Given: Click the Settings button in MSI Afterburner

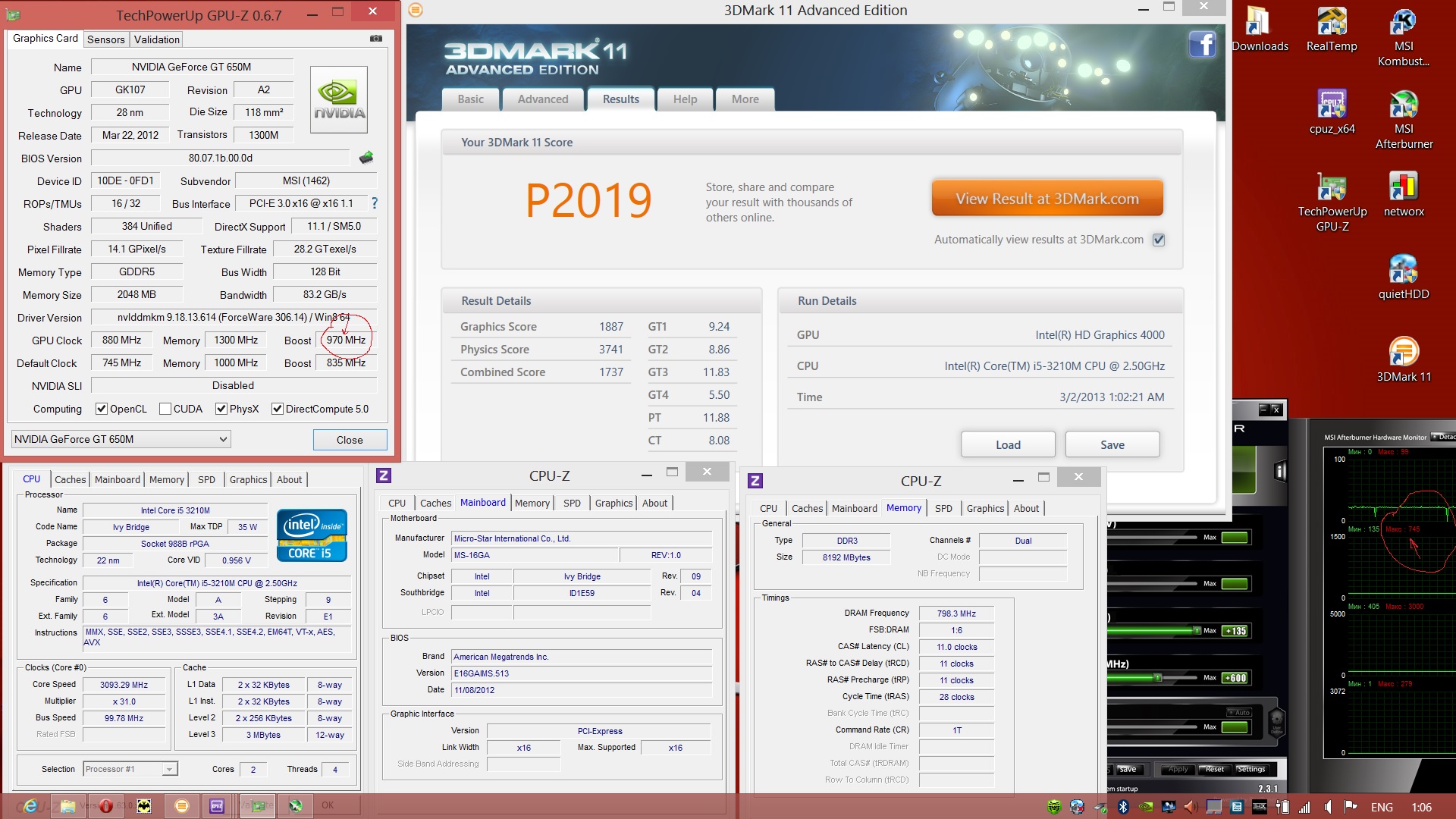Looking at the screenshot, I should pos(1251,769).
